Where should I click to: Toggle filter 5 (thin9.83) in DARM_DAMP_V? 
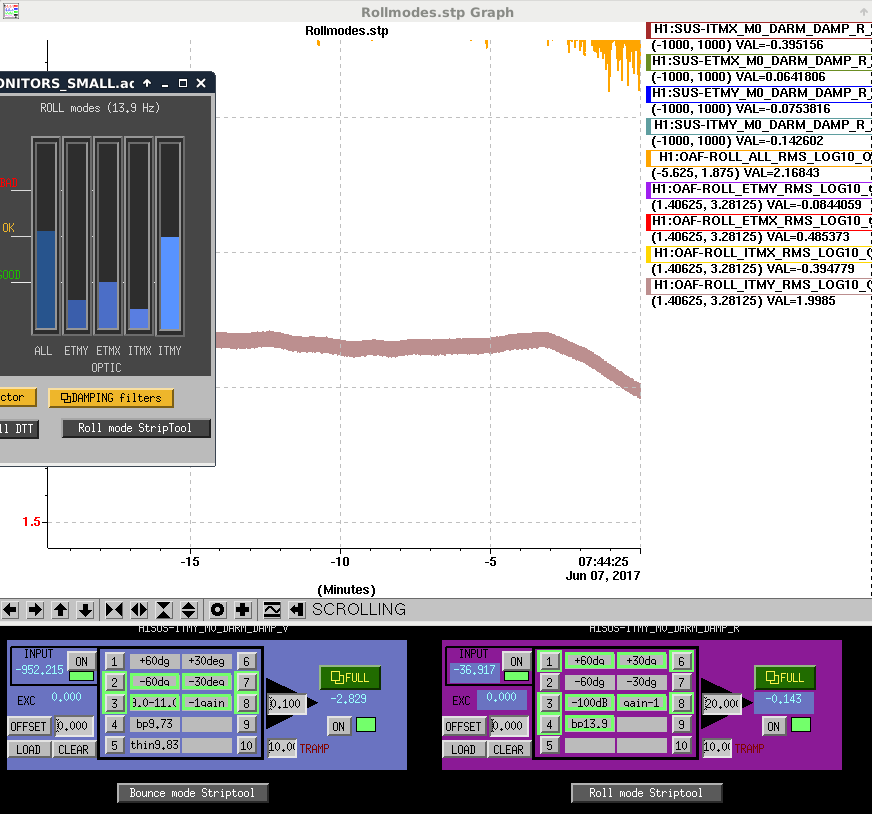tap(115, 746)
